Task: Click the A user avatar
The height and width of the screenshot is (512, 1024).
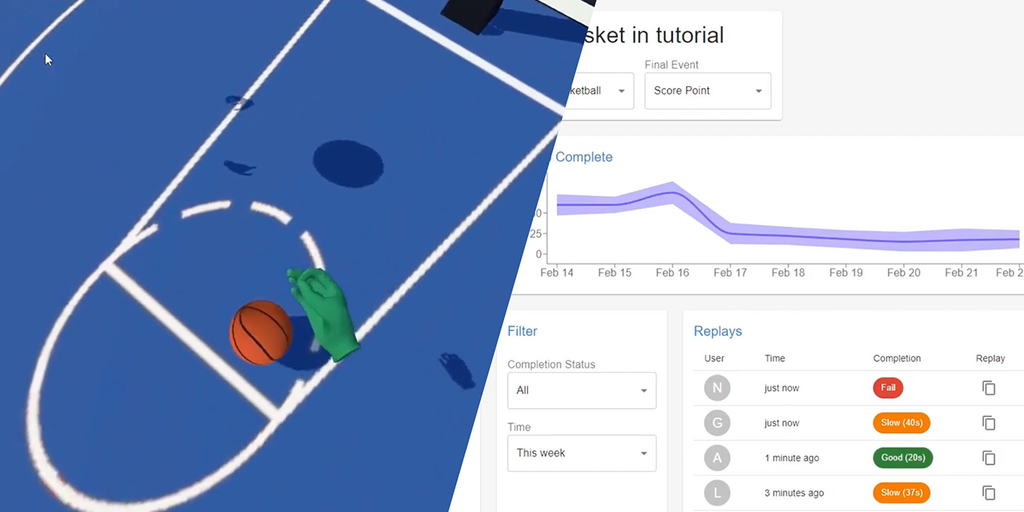Action: point(717,458)
